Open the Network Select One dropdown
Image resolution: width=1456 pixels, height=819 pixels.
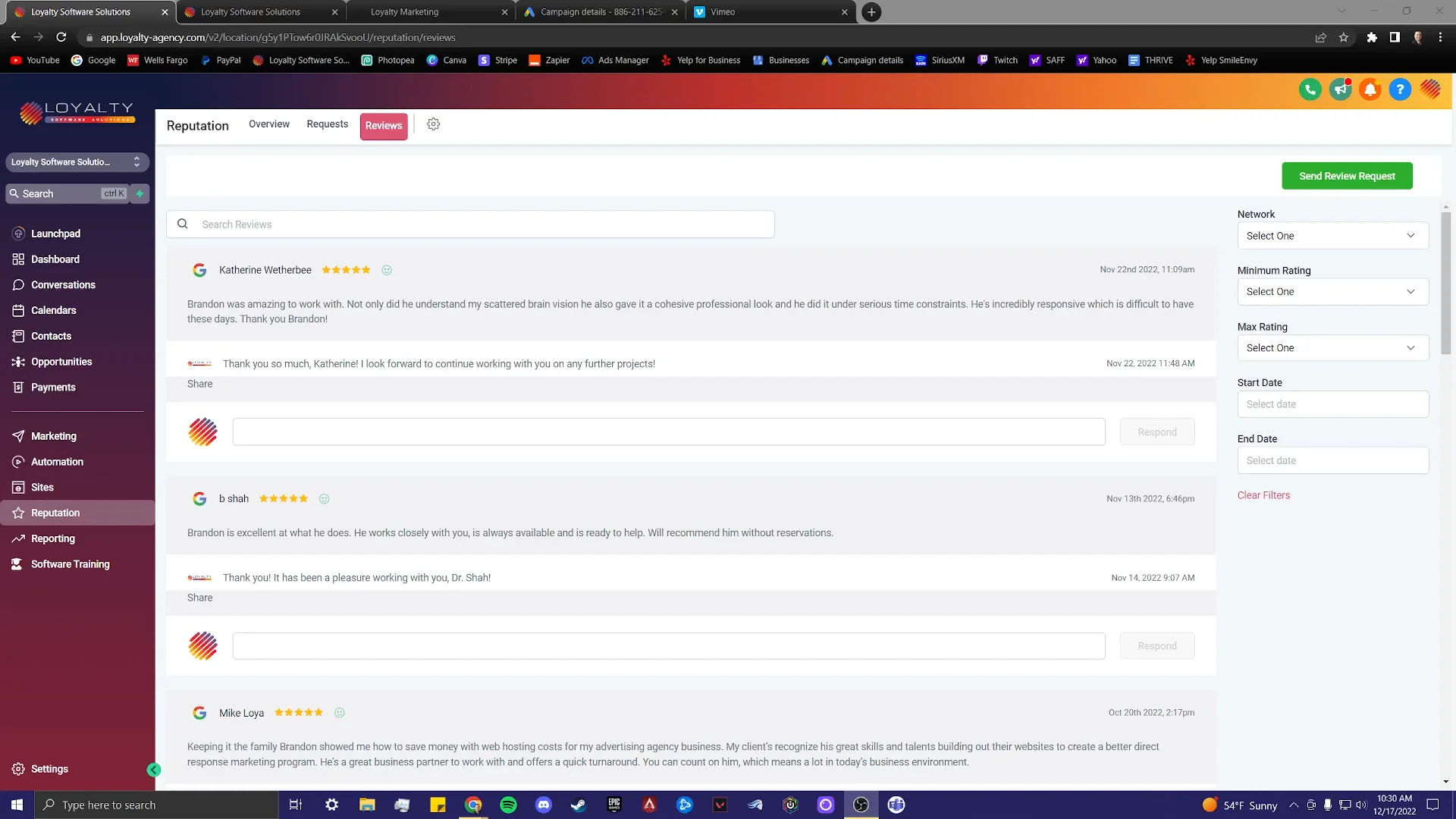click(1332, 236)
